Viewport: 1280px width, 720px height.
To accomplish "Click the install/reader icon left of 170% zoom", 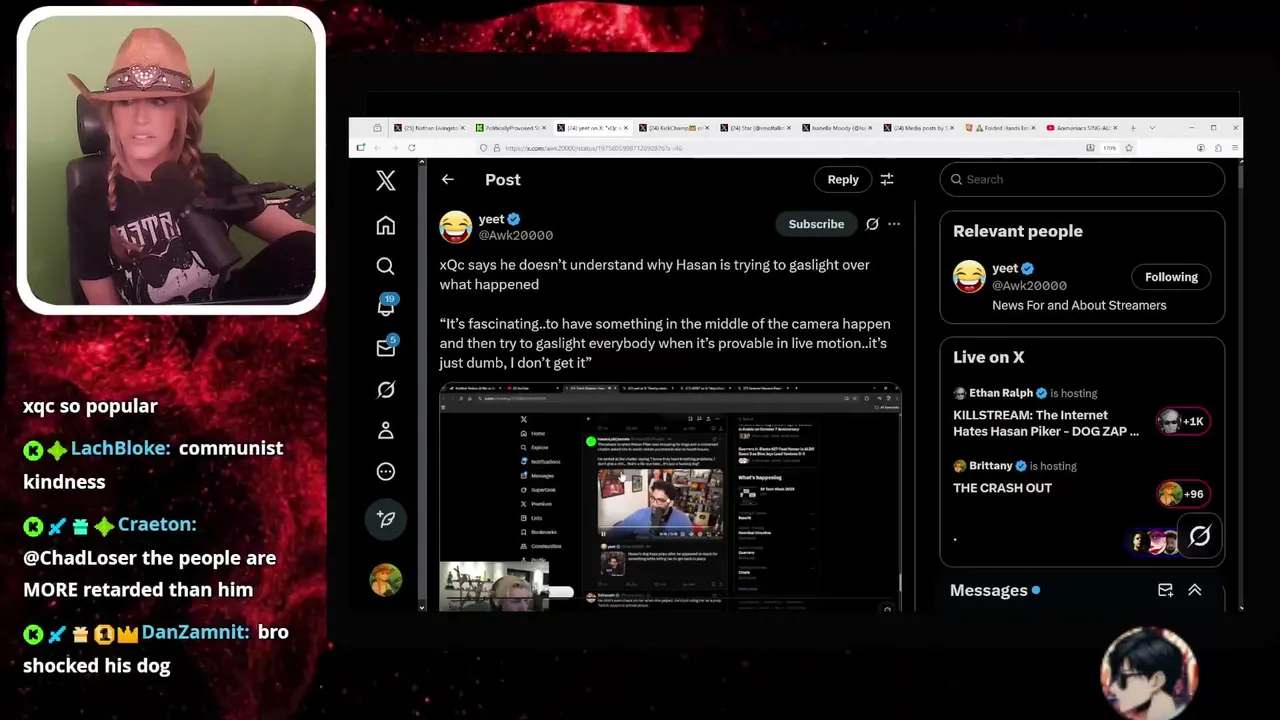I will click(x=1090, y=148).
